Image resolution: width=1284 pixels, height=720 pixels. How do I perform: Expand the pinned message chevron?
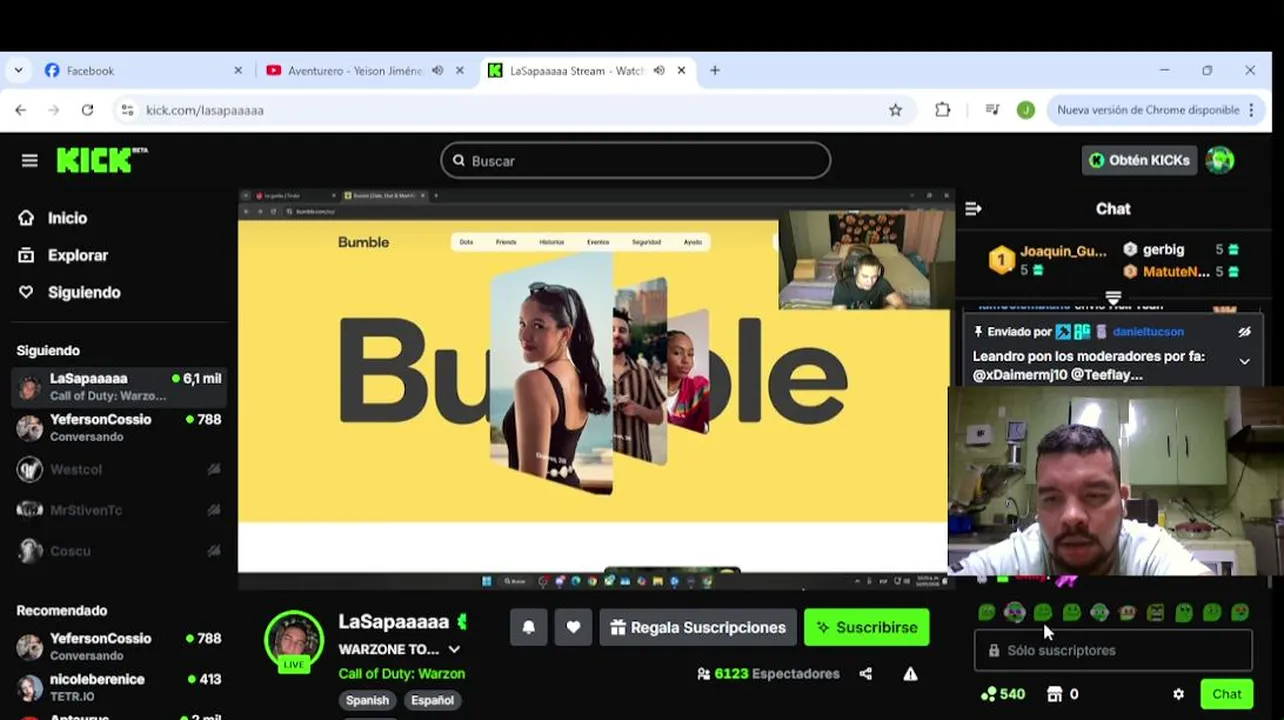click(1244, 361)
